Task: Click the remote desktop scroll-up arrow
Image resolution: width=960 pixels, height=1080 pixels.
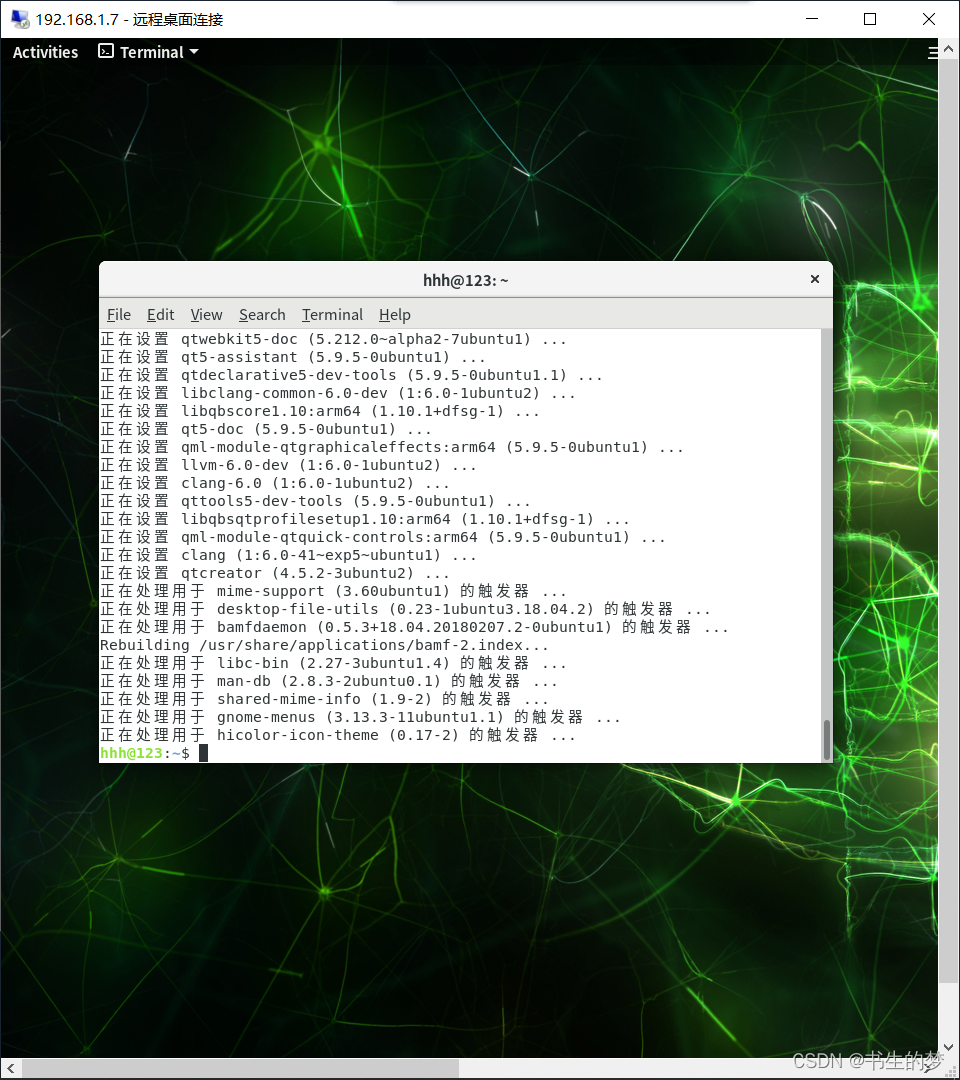Action: pyautogui.click(x=948, y=50)
